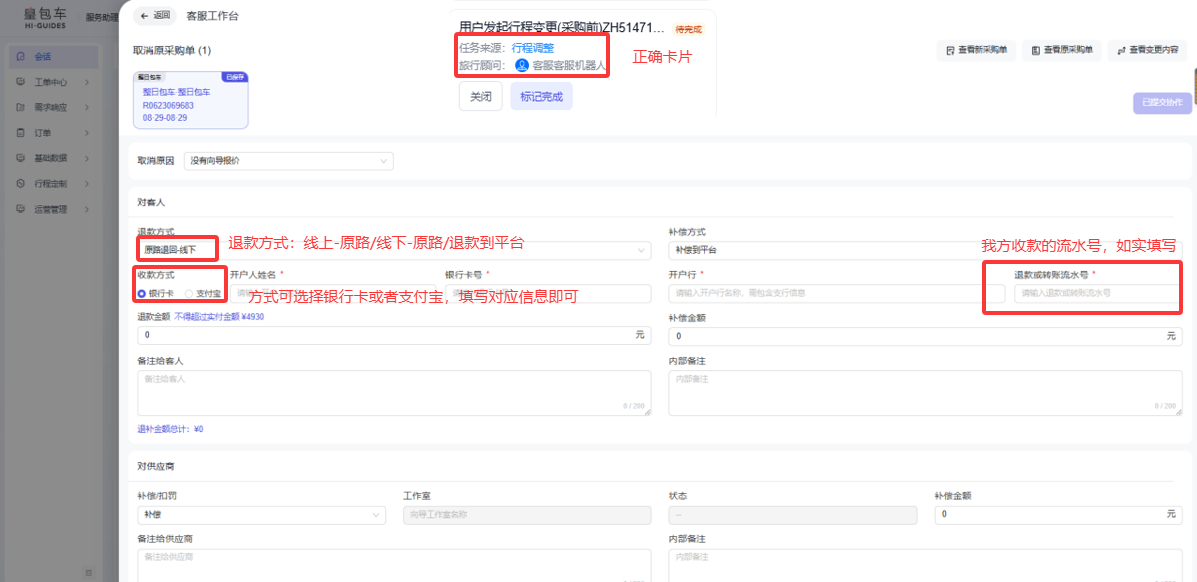
Task: Click the 关闭 button on task card
Action: tap(481, 97)
